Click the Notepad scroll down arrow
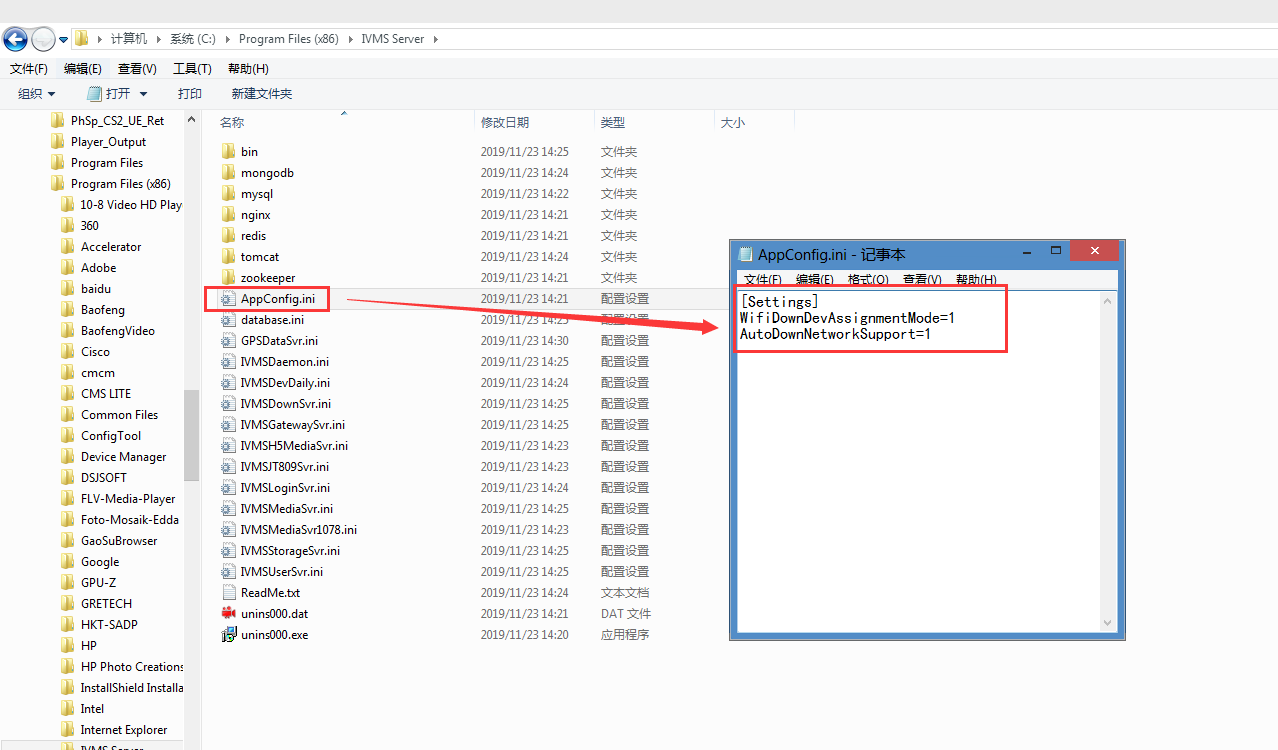The image size is (1278, 750). click(1107, 623)
